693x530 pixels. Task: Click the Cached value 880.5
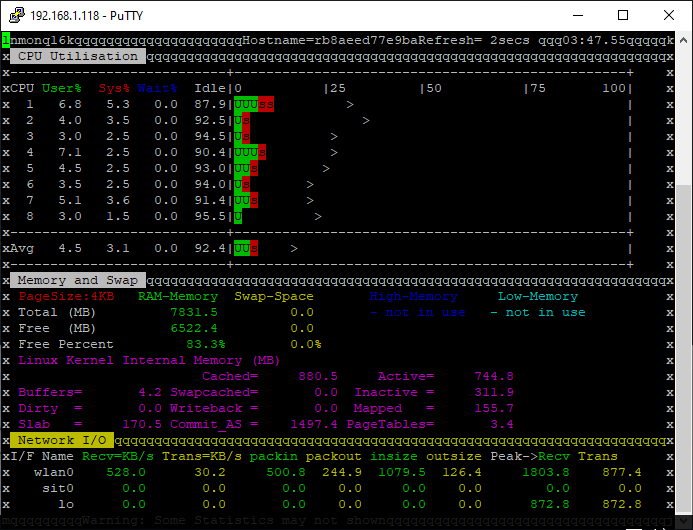(318, 376)
